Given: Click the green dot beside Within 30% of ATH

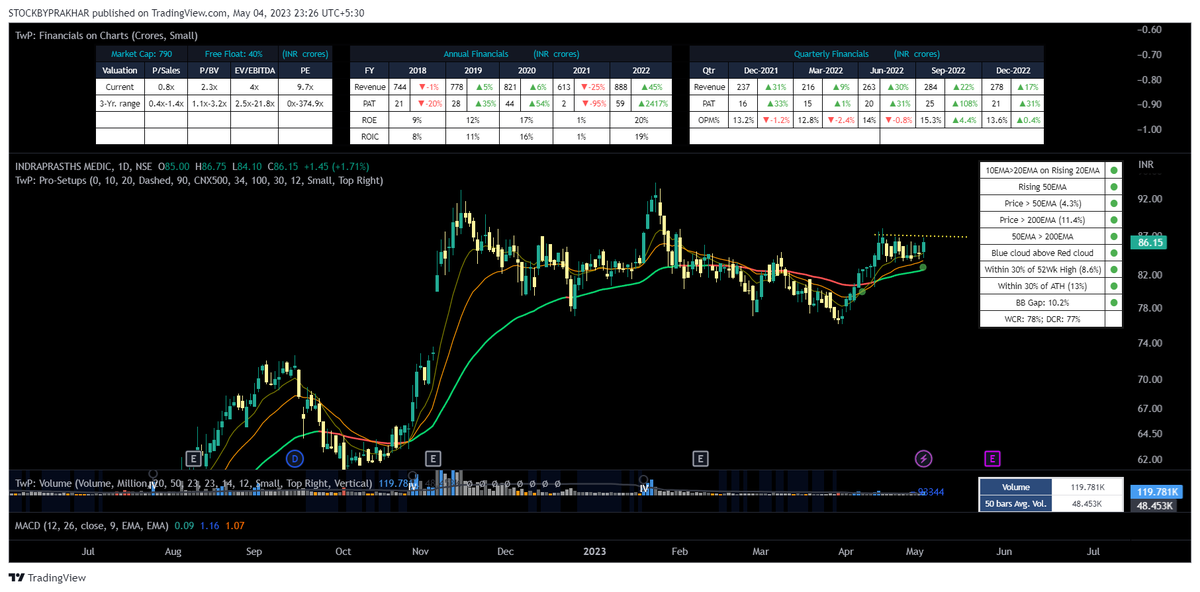Looking at the screenshot, I should (x=1113, y=286).
